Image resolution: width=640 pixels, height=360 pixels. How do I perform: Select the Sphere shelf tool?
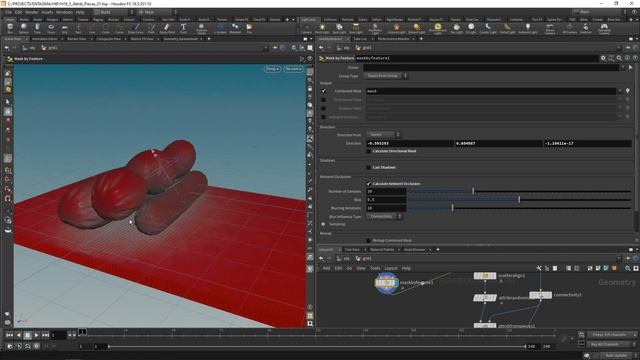tap(24, 29)
